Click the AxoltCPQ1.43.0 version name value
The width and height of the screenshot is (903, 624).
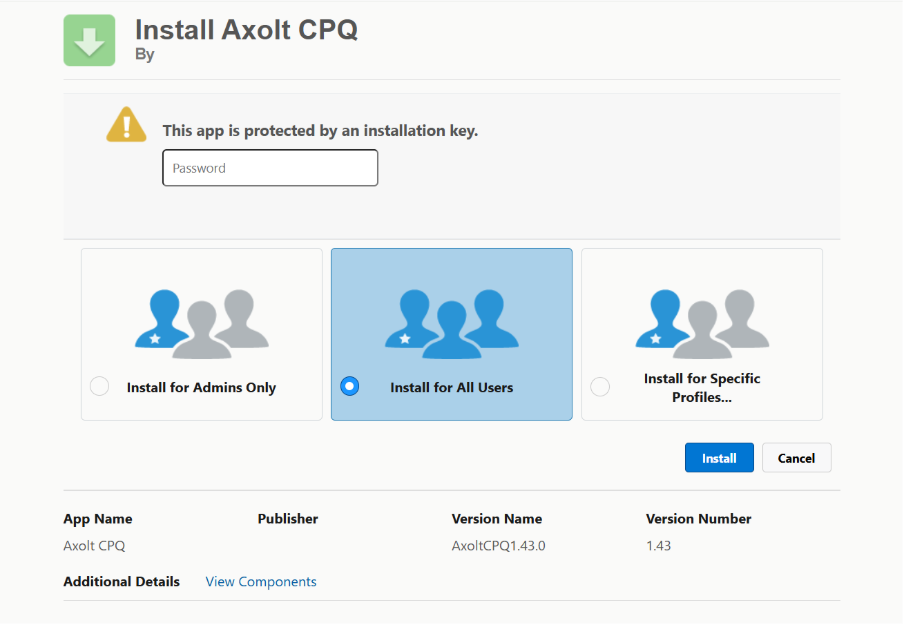tap(499, 546)
